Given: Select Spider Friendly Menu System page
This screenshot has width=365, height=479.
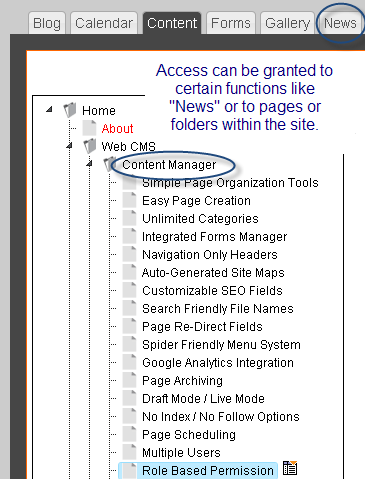Looking at the screenshot, I should pyautogui.click(x=221, y=344).
